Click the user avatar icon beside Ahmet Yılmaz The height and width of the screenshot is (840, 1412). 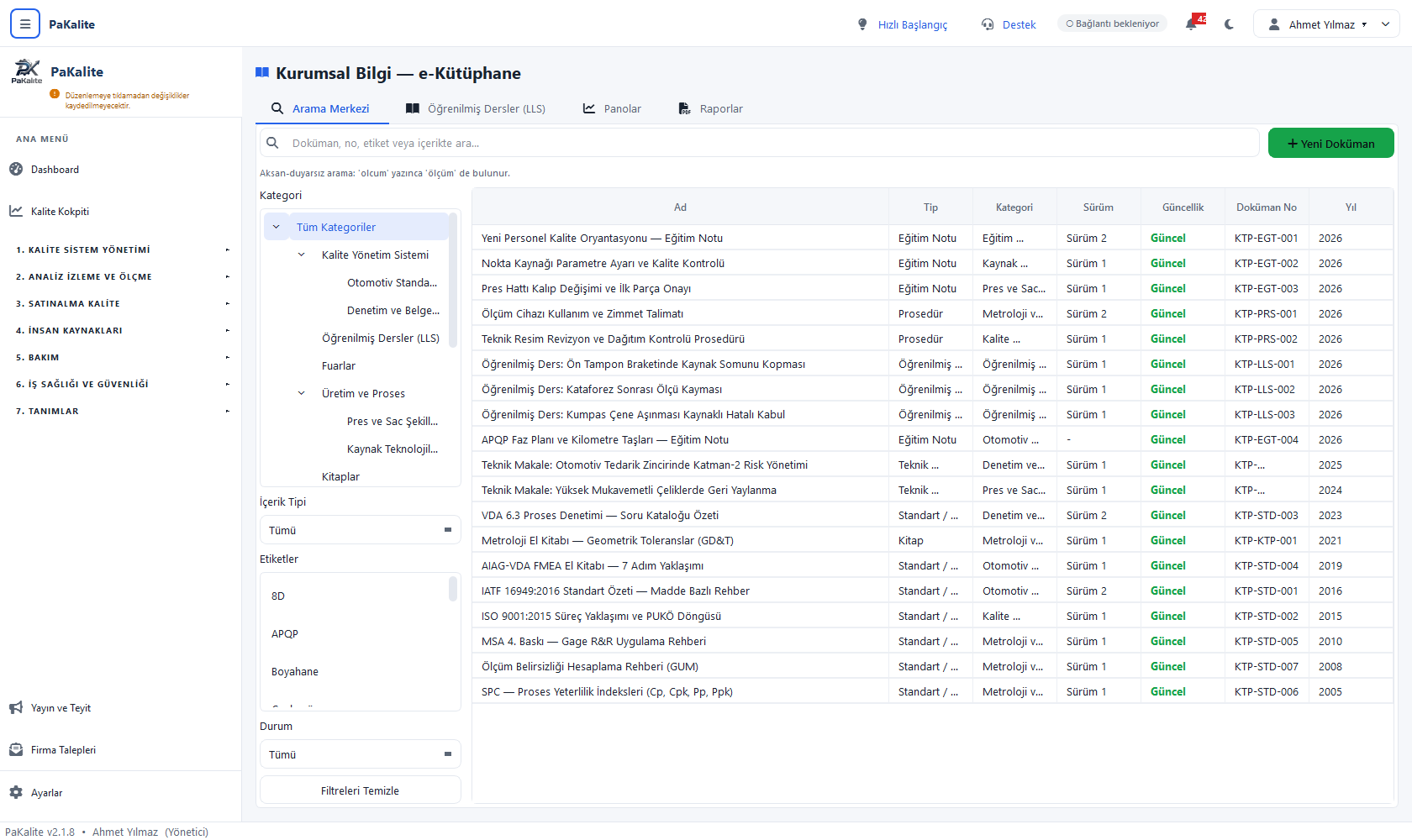pos(1274,24)
